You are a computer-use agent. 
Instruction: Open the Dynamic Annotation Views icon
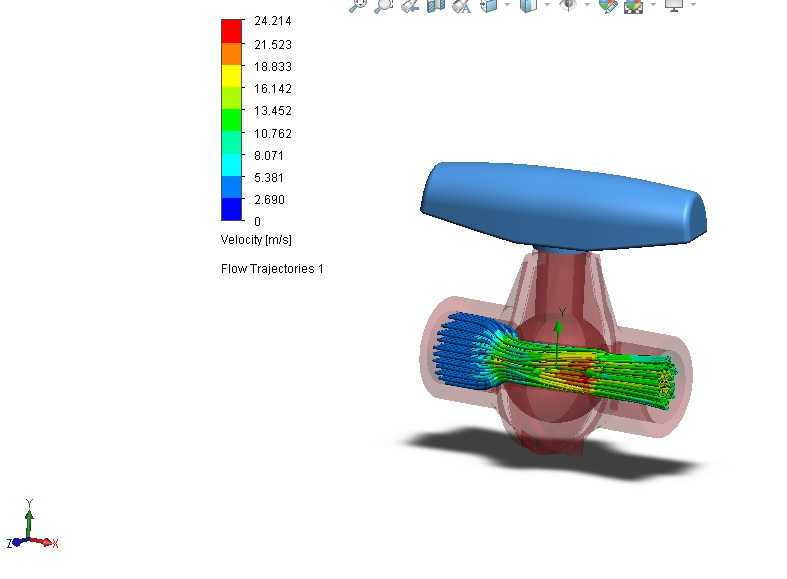click(461, 5)
